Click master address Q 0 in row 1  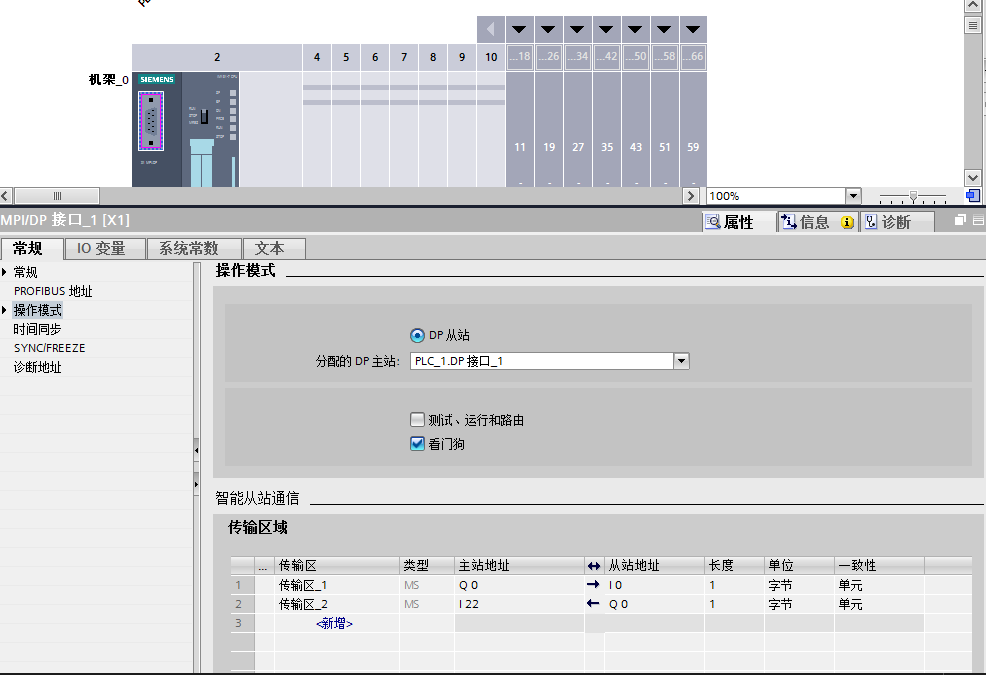tap(519, 585)
